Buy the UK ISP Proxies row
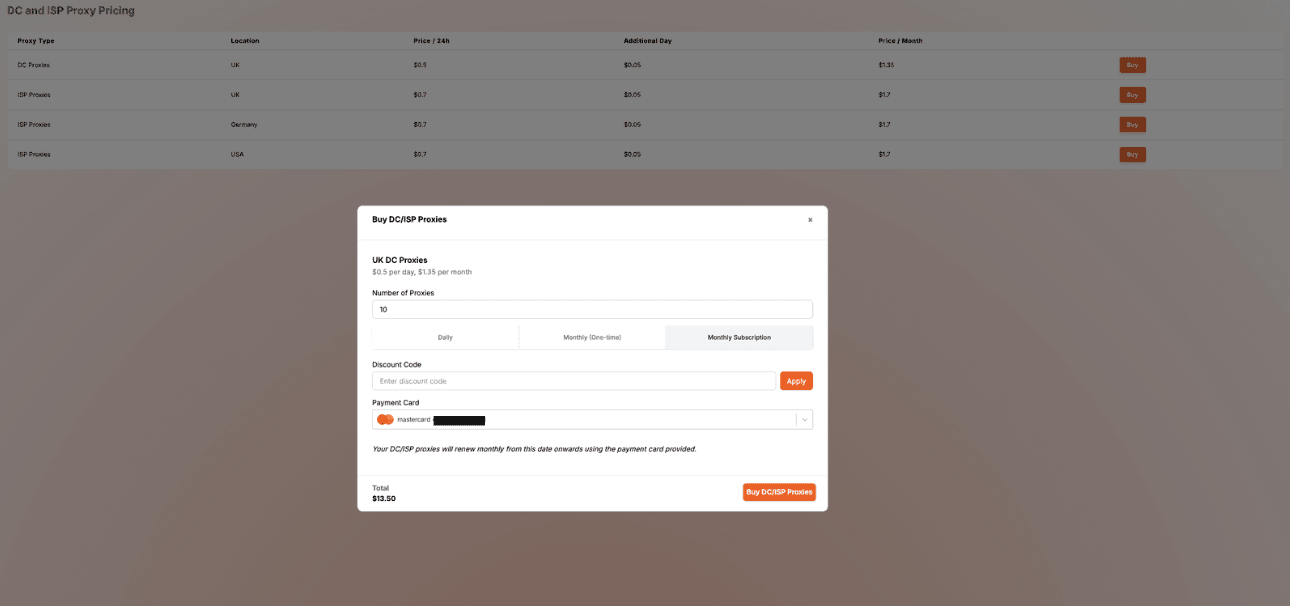Image resolution: width=1290 pixels, height=606 pixels. [1132, 95]
